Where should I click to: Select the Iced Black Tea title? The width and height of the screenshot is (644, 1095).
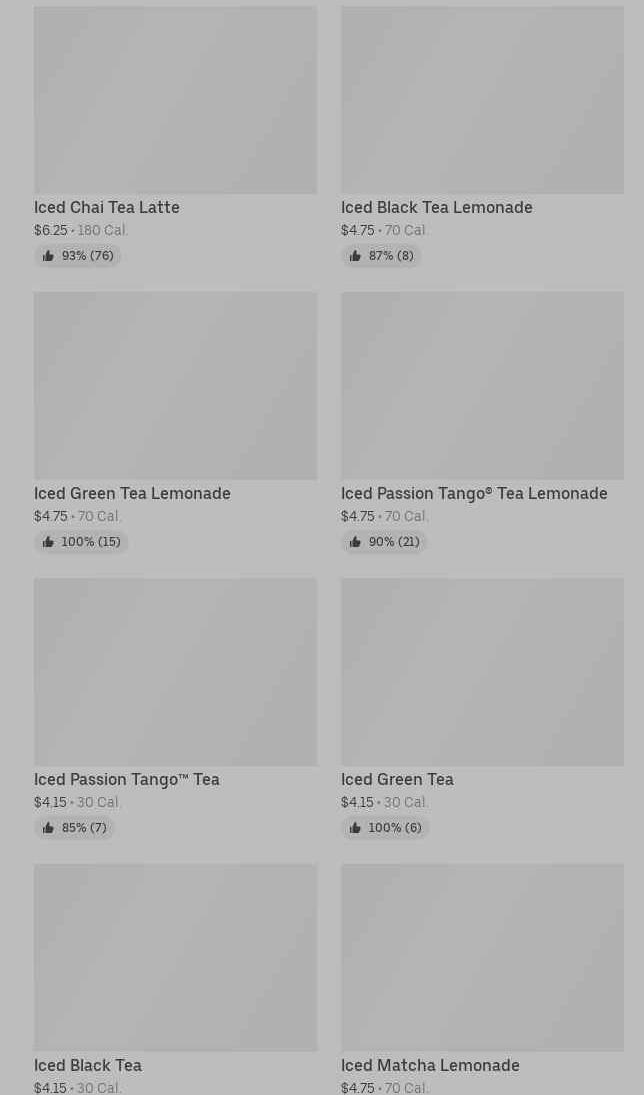coord(88,1065)
